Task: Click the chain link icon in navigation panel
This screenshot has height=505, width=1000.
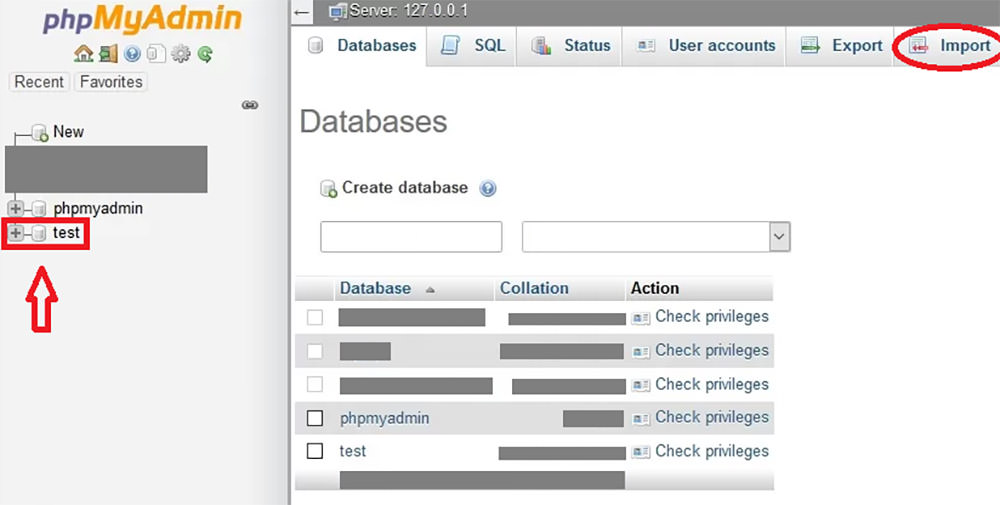Action: [250, 105]
